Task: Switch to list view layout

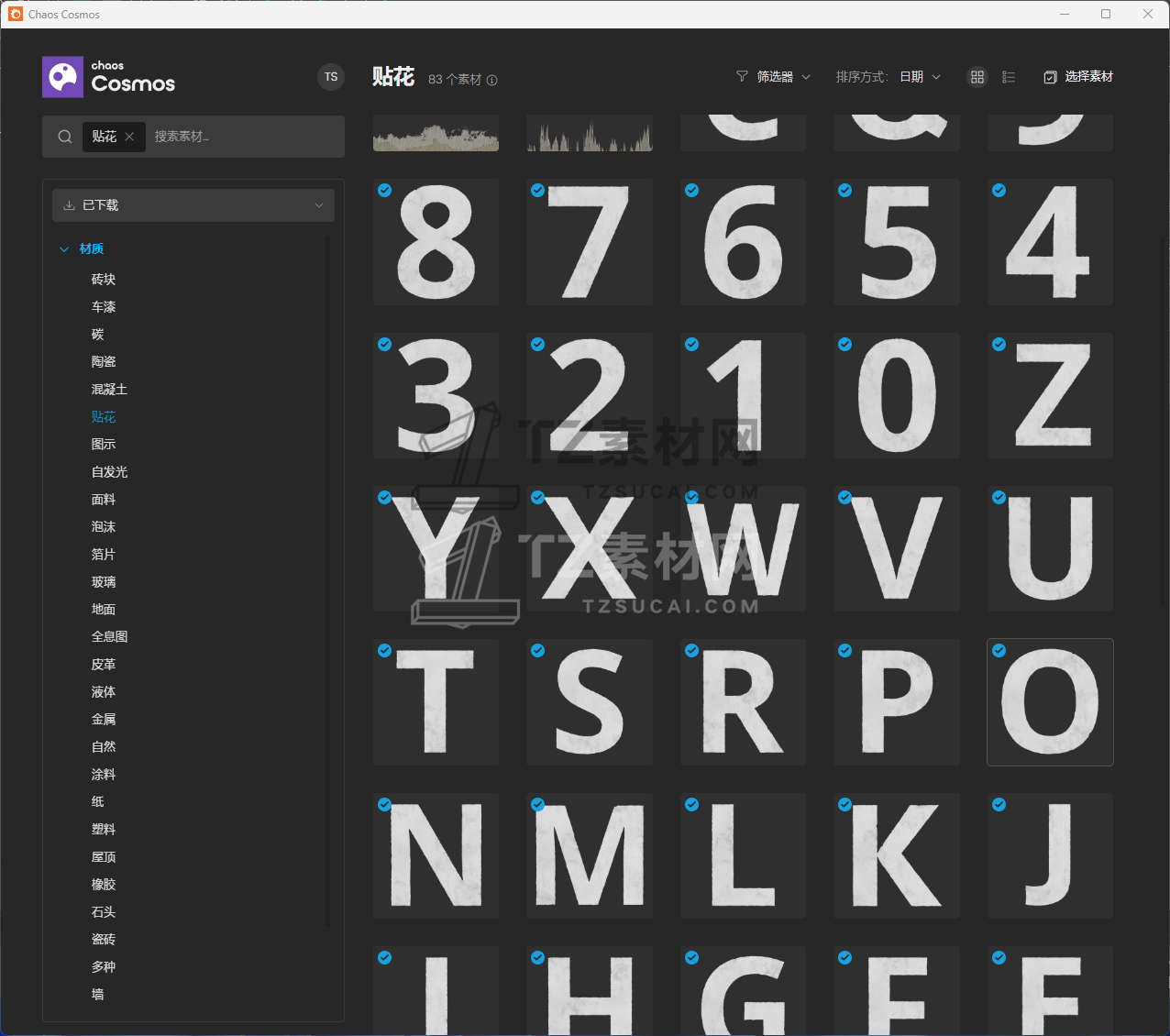Action: pyautogui.click(x=1009, y=77)
